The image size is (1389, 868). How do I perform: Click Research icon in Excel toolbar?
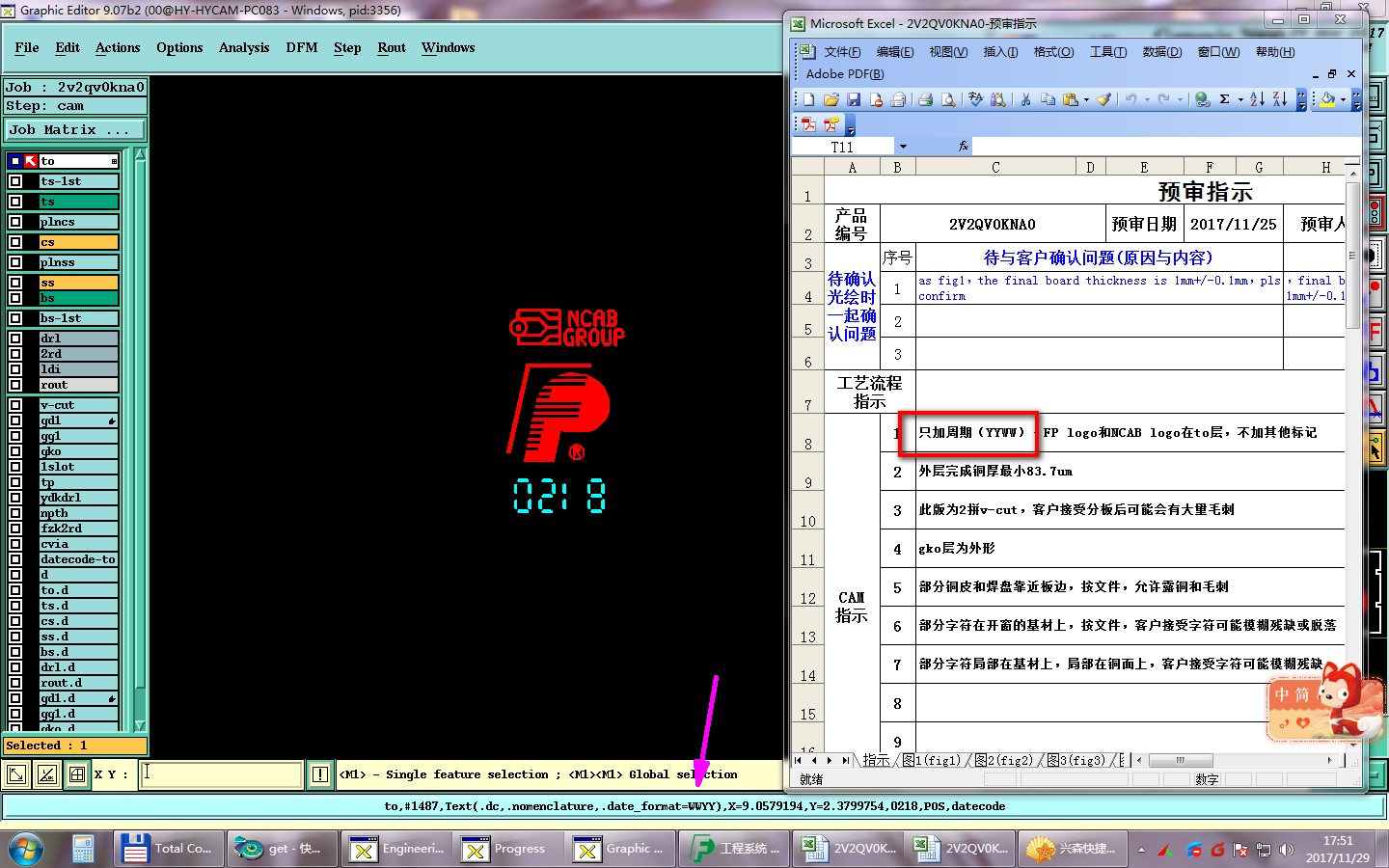pyautogui.click(x=997, y=99)
